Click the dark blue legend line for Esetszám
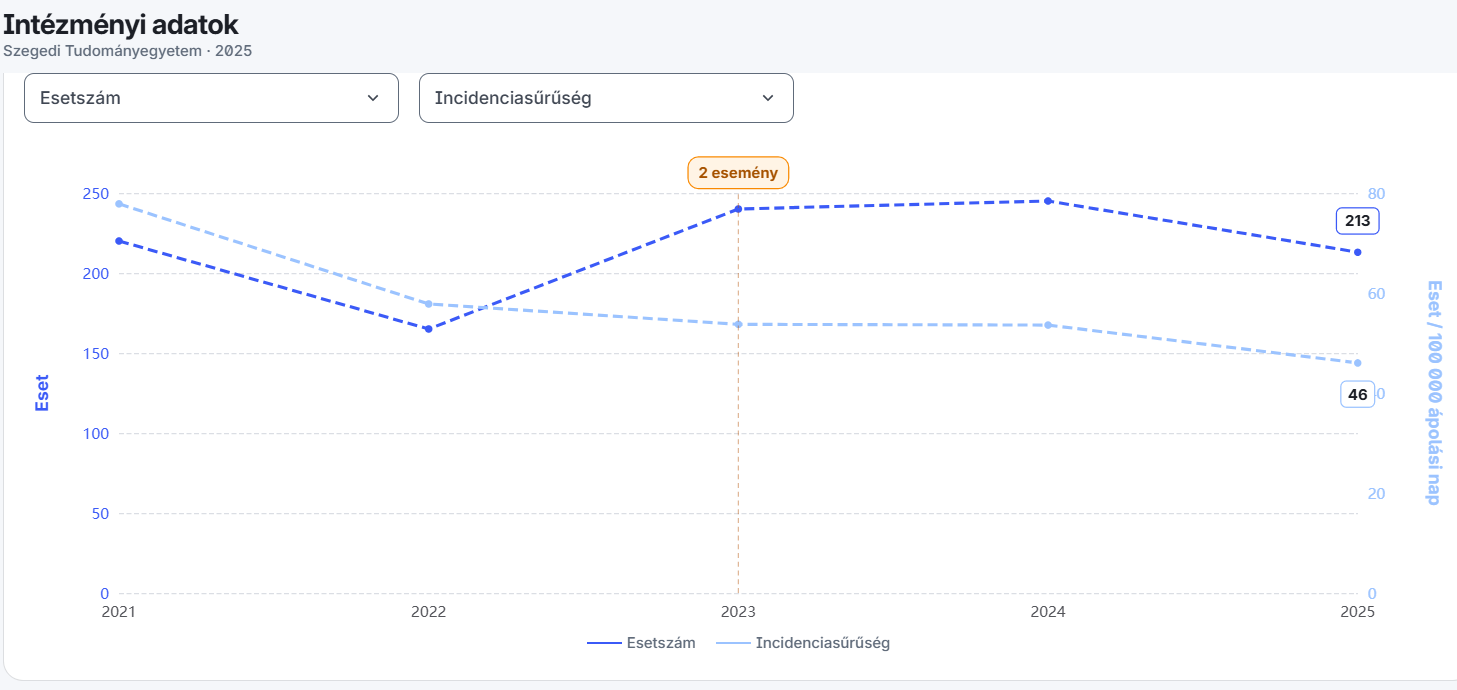 click(x=603, y=643)
